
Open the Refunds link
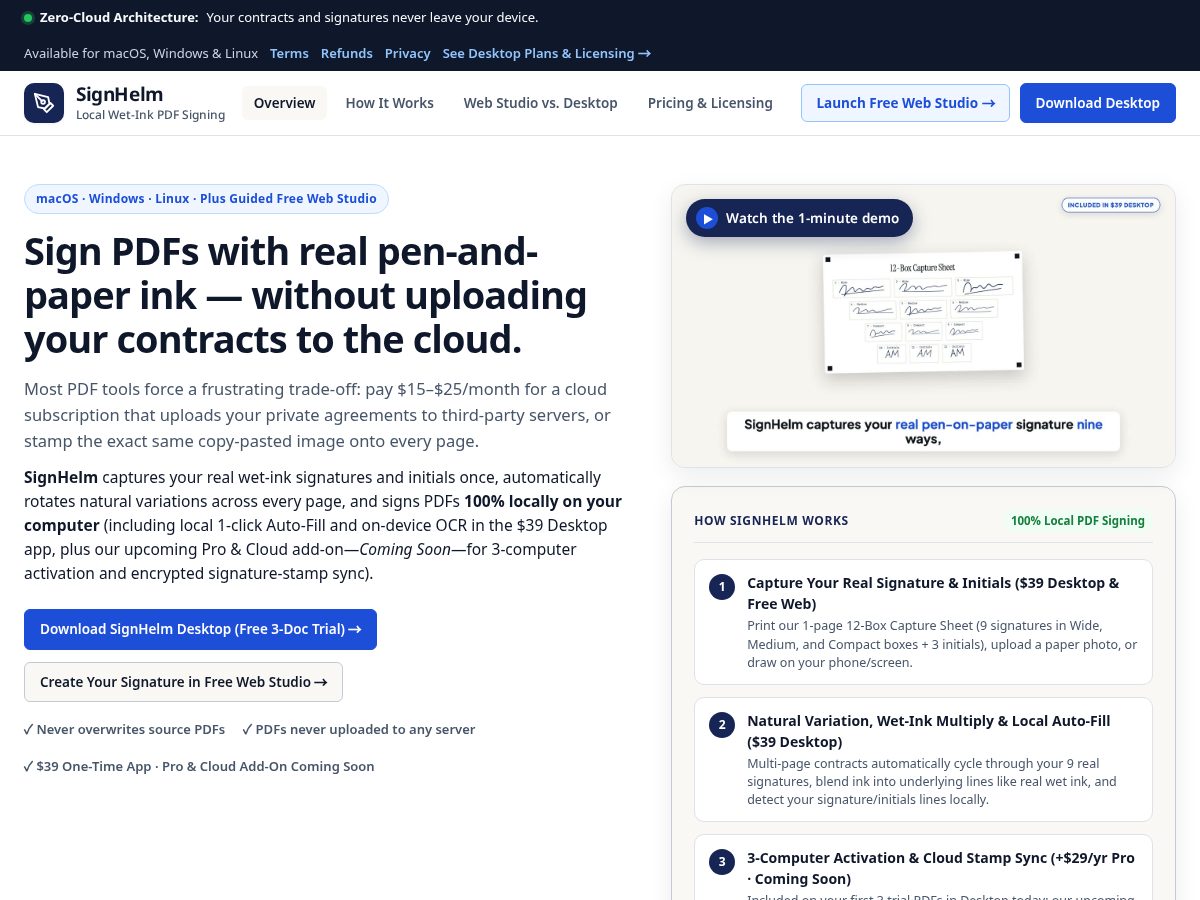click(x=347, y=53)
